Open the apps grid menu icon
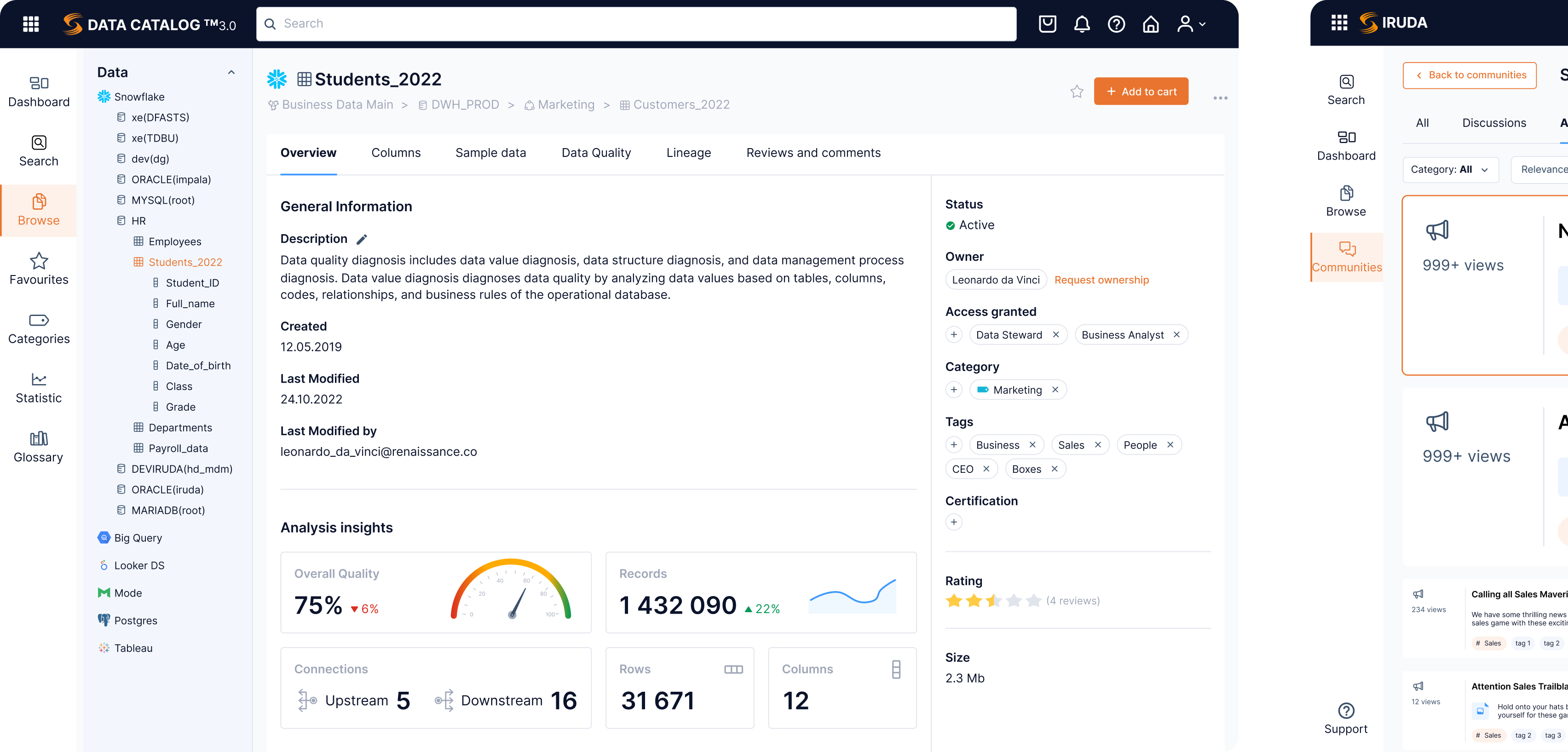The height and width of the screenshot is (752, 1568). pos(30,24)
